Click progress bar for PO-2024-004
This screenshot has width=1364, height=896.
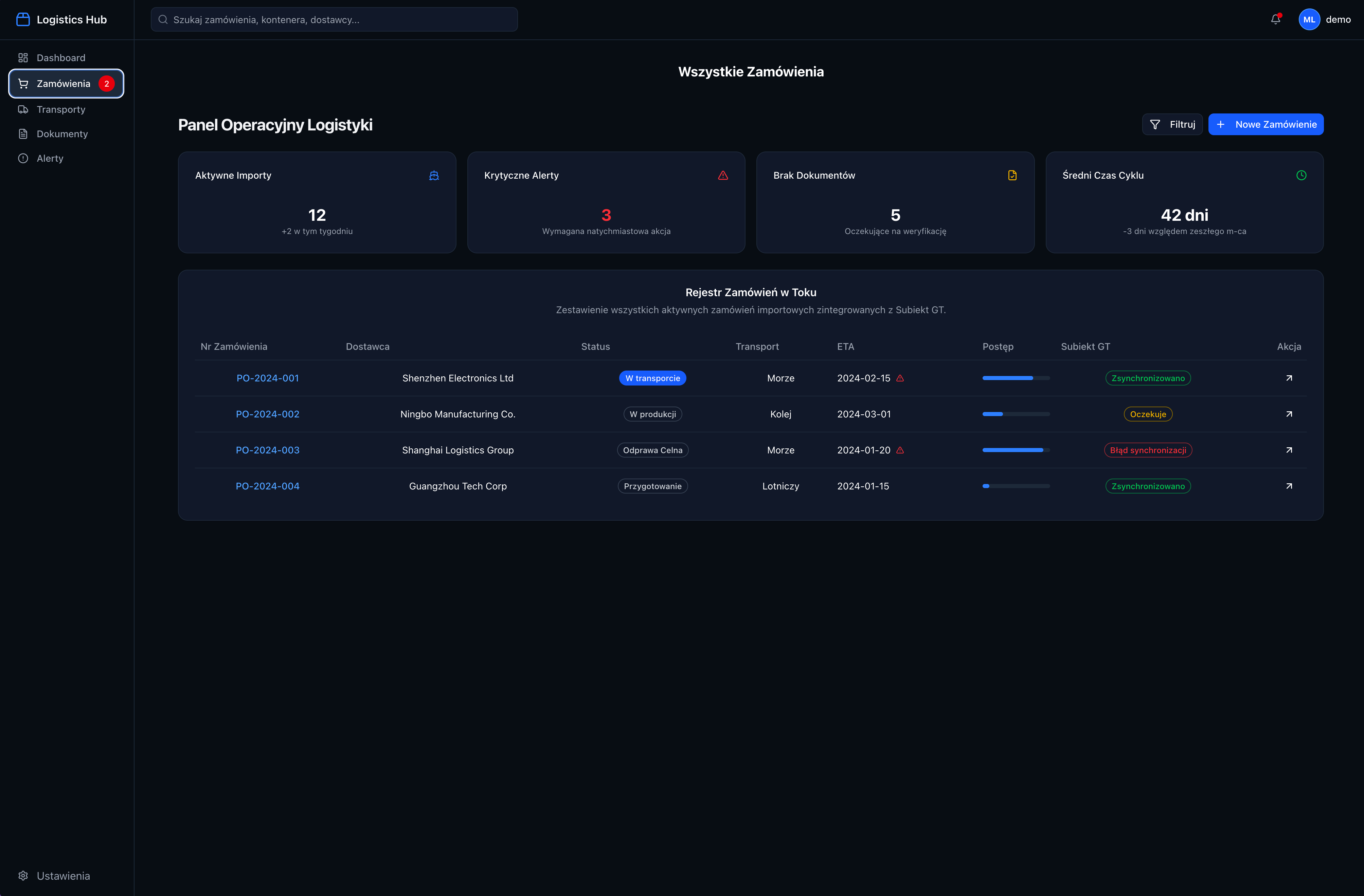click(x=1016, y=486)
